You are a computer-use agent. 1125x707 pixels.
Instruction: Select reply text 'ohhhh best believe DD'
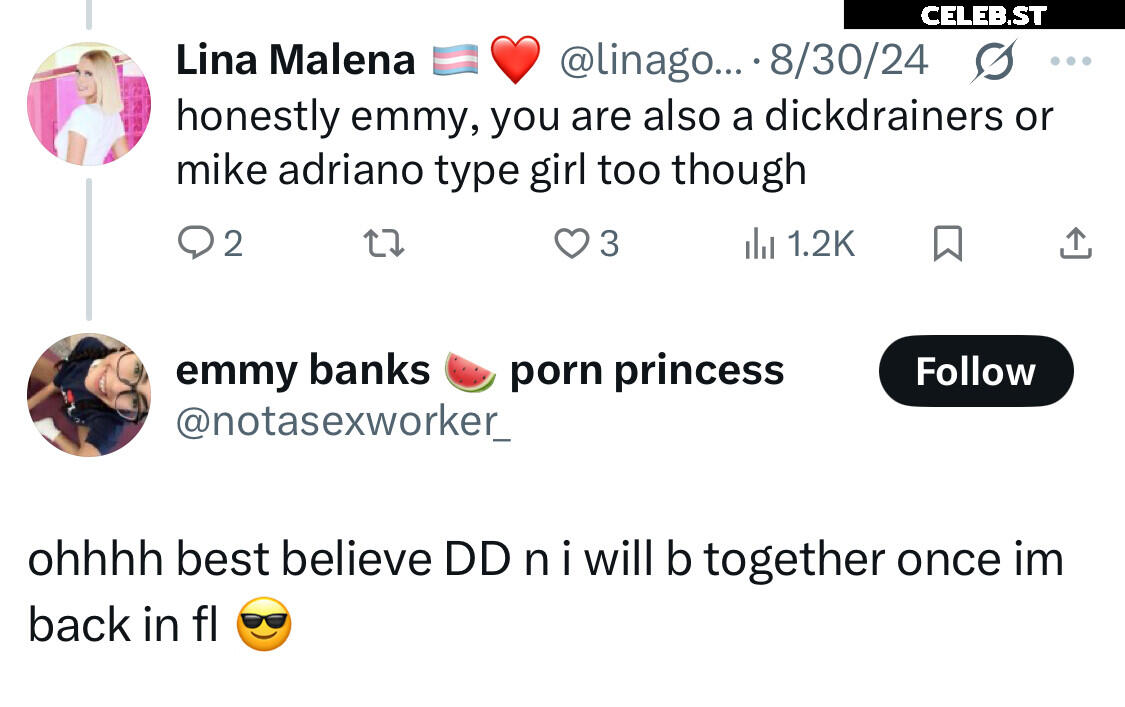(269, 560)
